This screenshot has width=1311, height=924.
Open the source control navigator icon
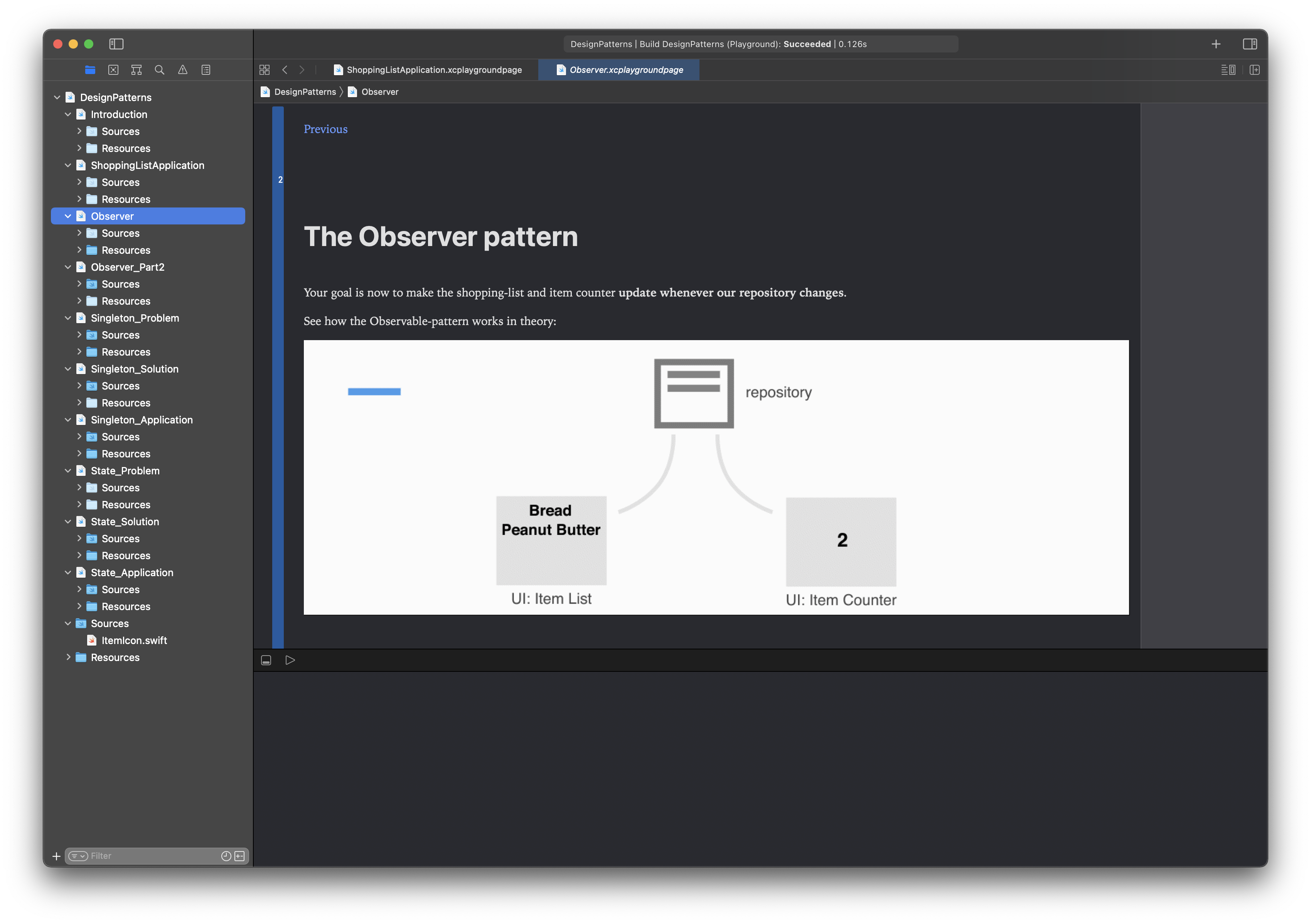pyautogui.click(x=113, y=70)
